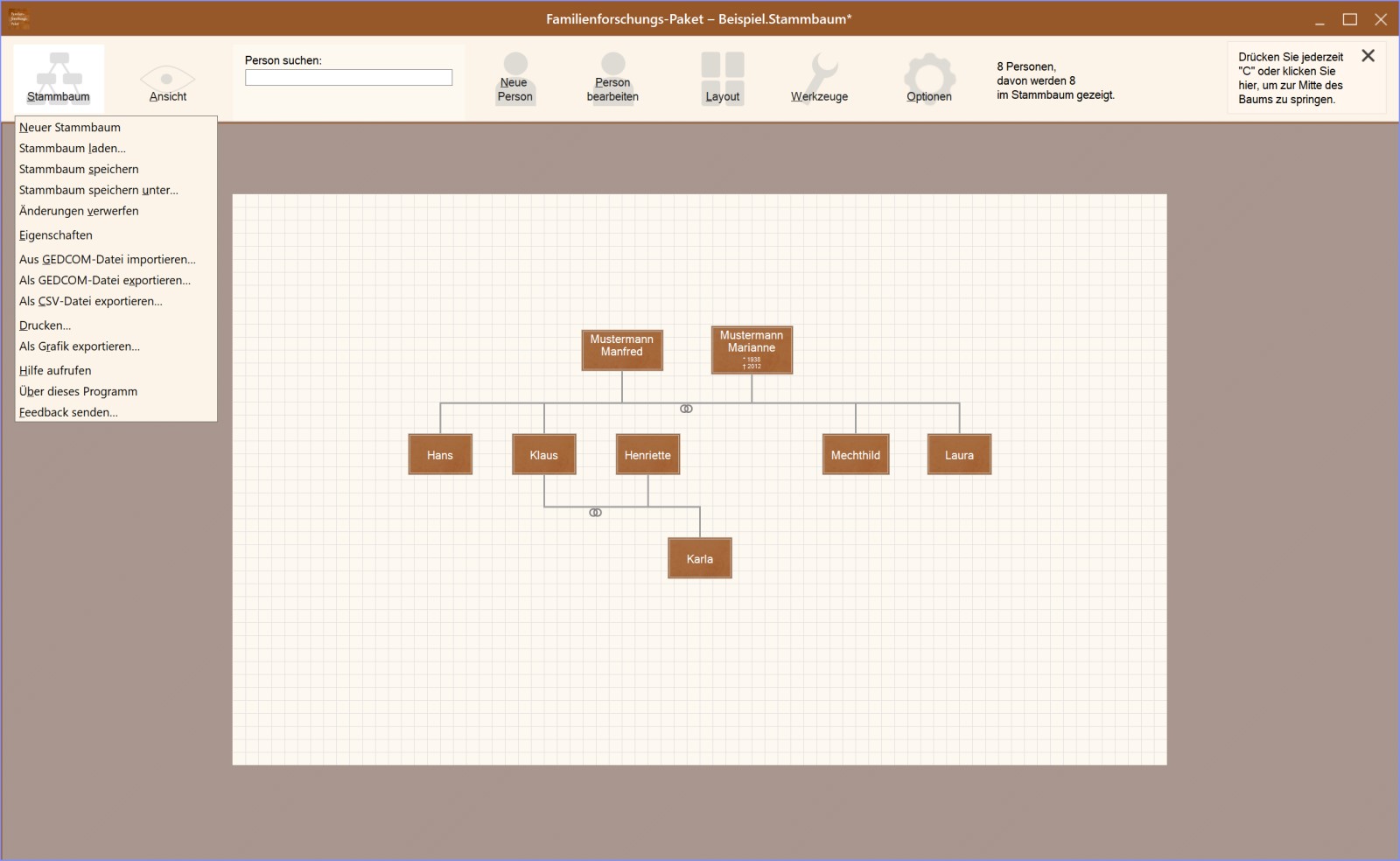Click the Person bearbeiten icon
The height and width of the screenshot is (861, 1400).
(x=612, y=66)
